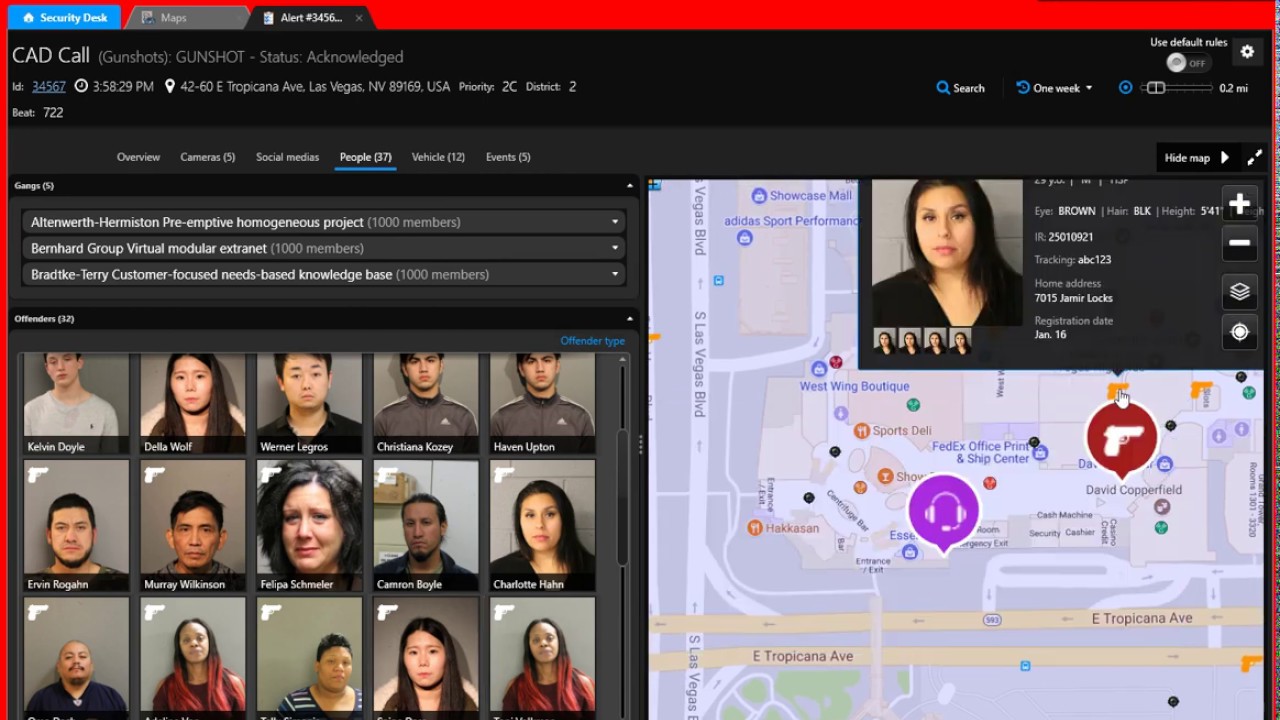Image resolution: width=1280 pixels, height=720 pixels.
Task: Close the Alert #3456 tab with its X
Action: click(359, 18)
